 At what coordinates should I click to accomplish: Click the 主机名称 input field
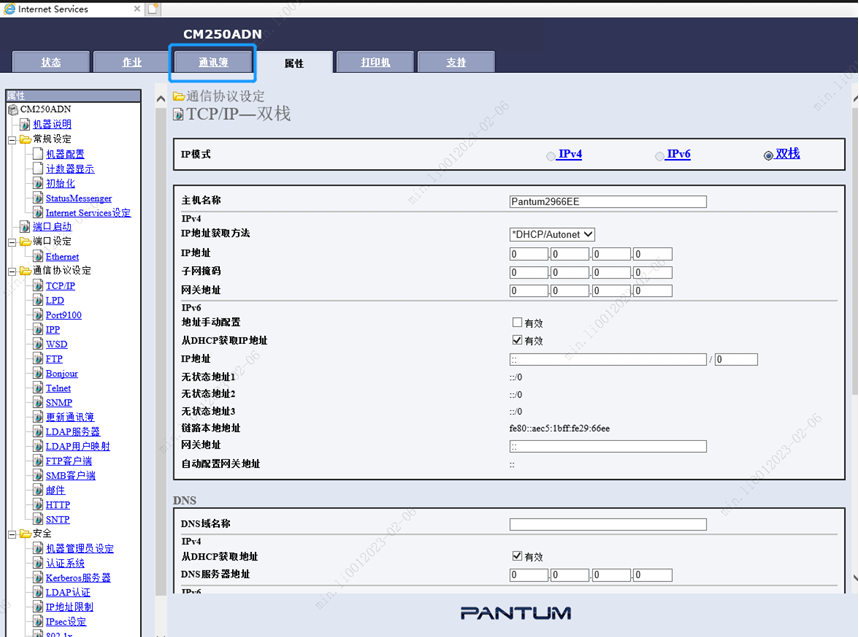[608, 202]
